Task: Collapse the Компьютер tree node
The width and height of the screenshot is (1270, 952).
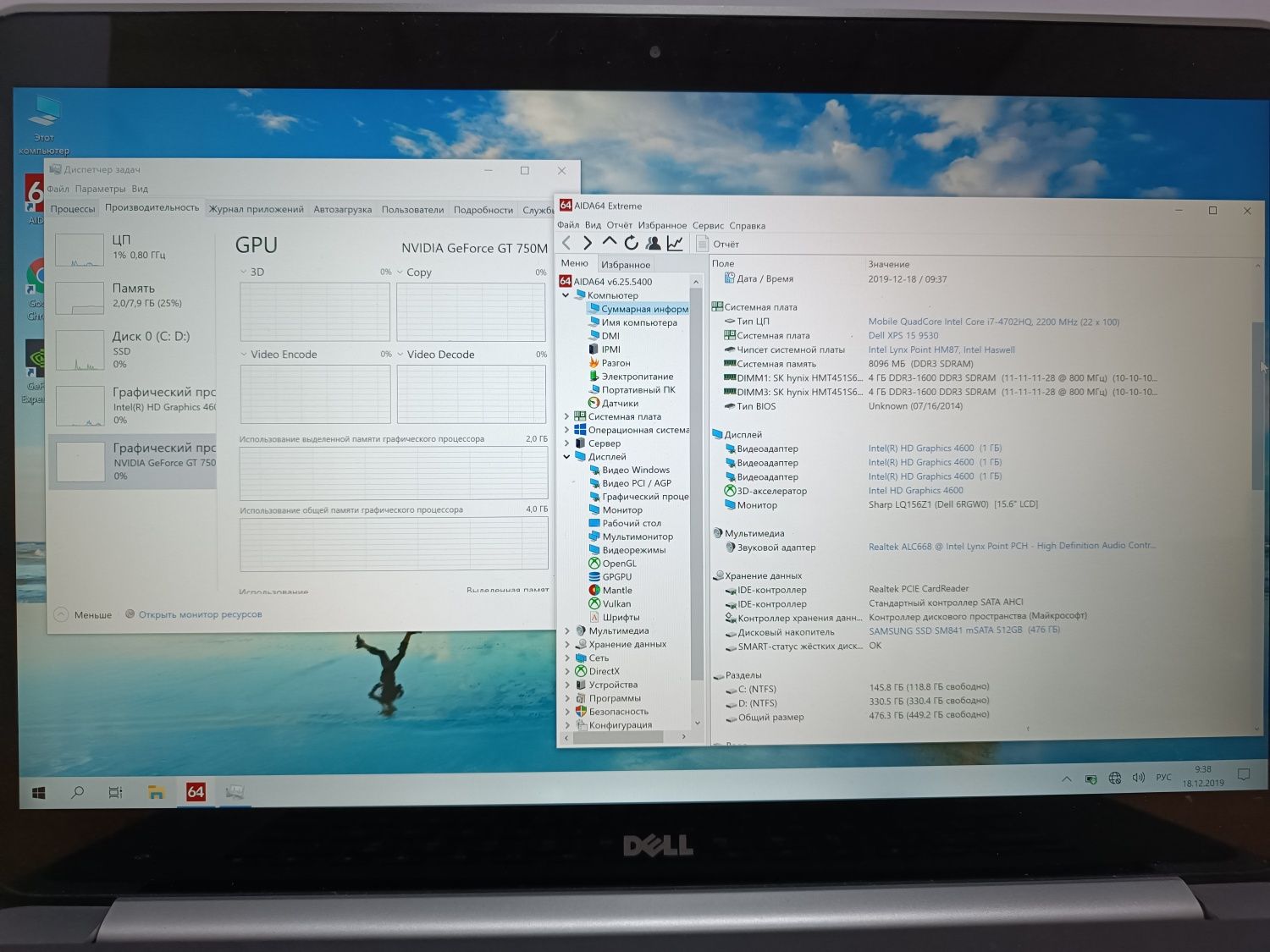Action: pyautogui.click(x=566, y=295)
